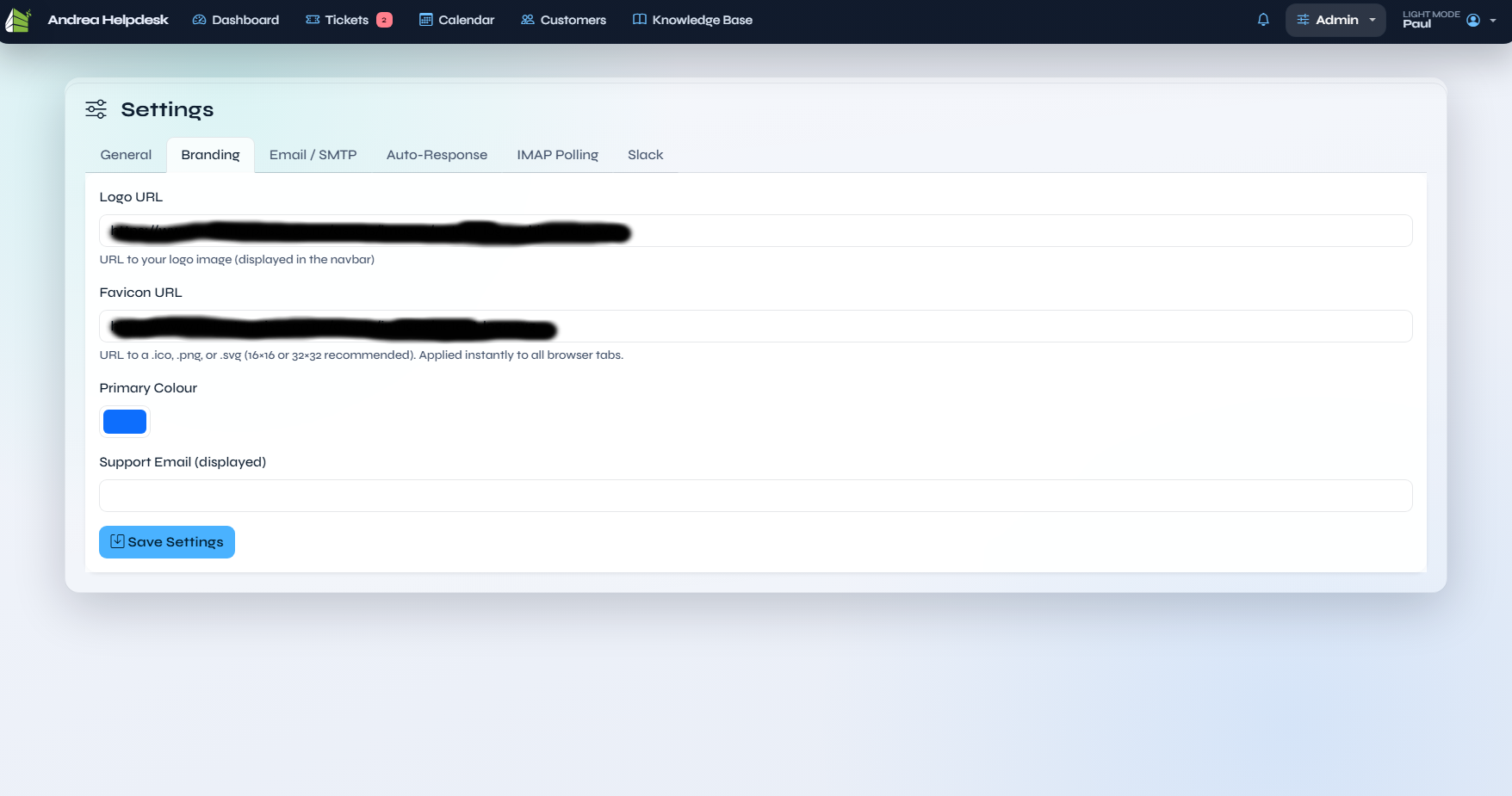Click the Tickets count badge

[384, 19]
